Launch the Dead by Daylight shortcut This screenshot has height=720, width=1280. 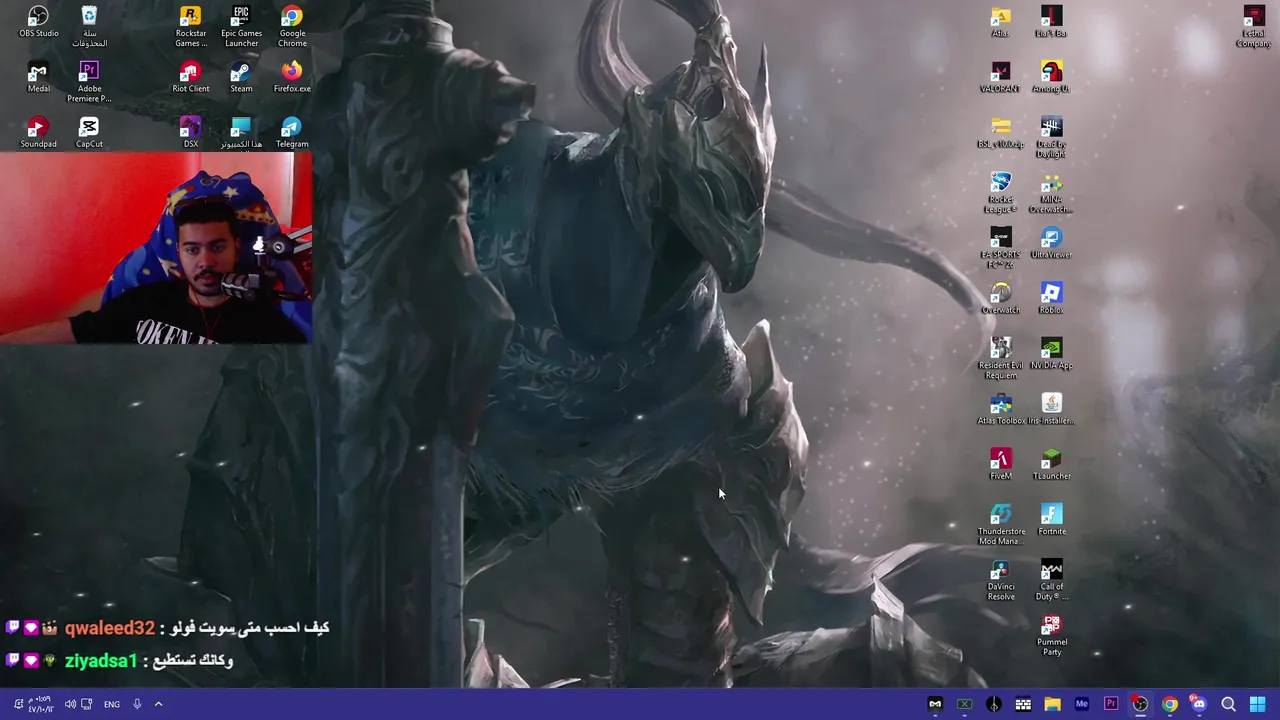1051,136
